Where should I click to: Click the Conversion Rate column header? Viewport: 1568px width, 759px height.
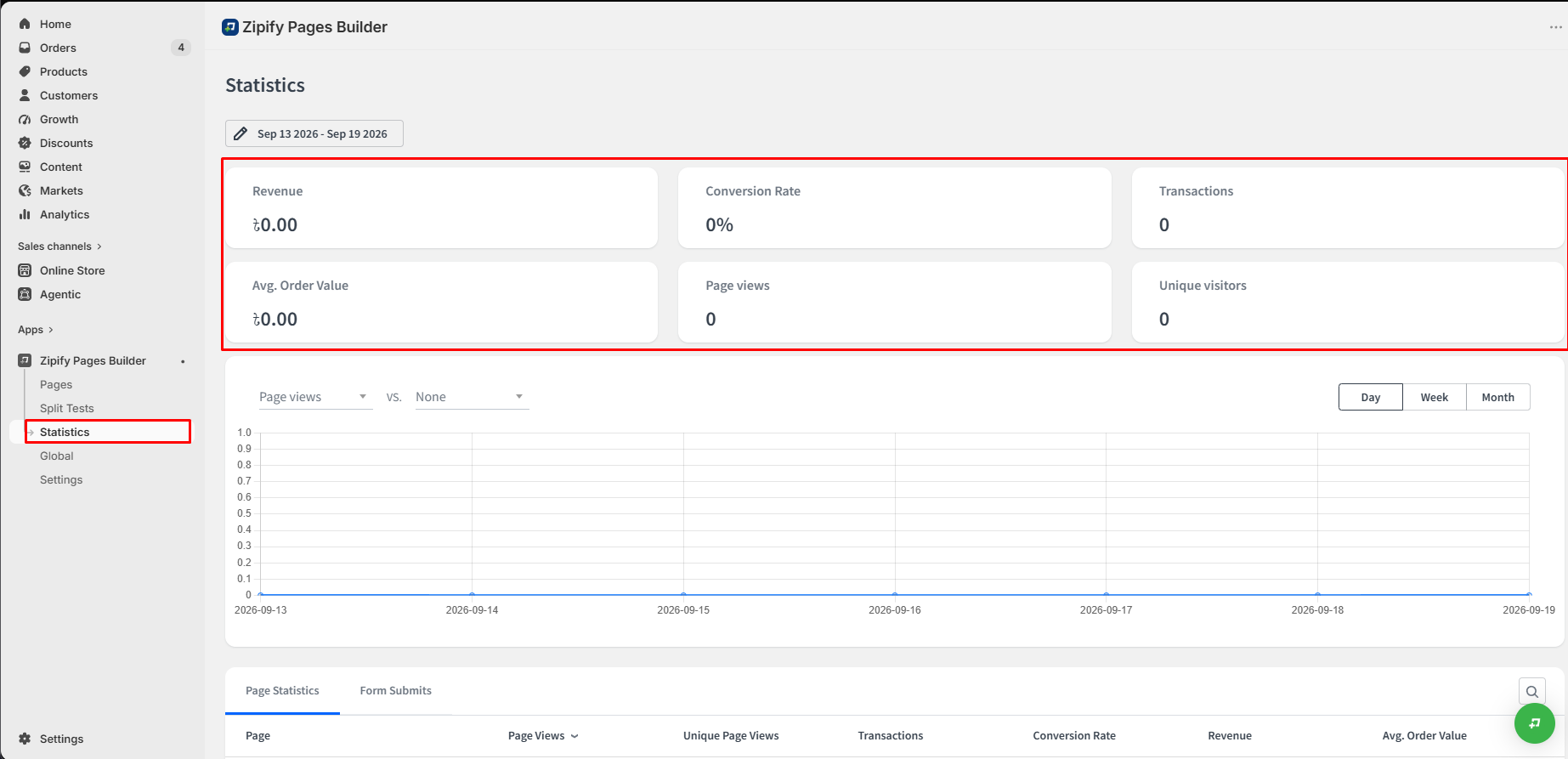[x=1074, y=736]
